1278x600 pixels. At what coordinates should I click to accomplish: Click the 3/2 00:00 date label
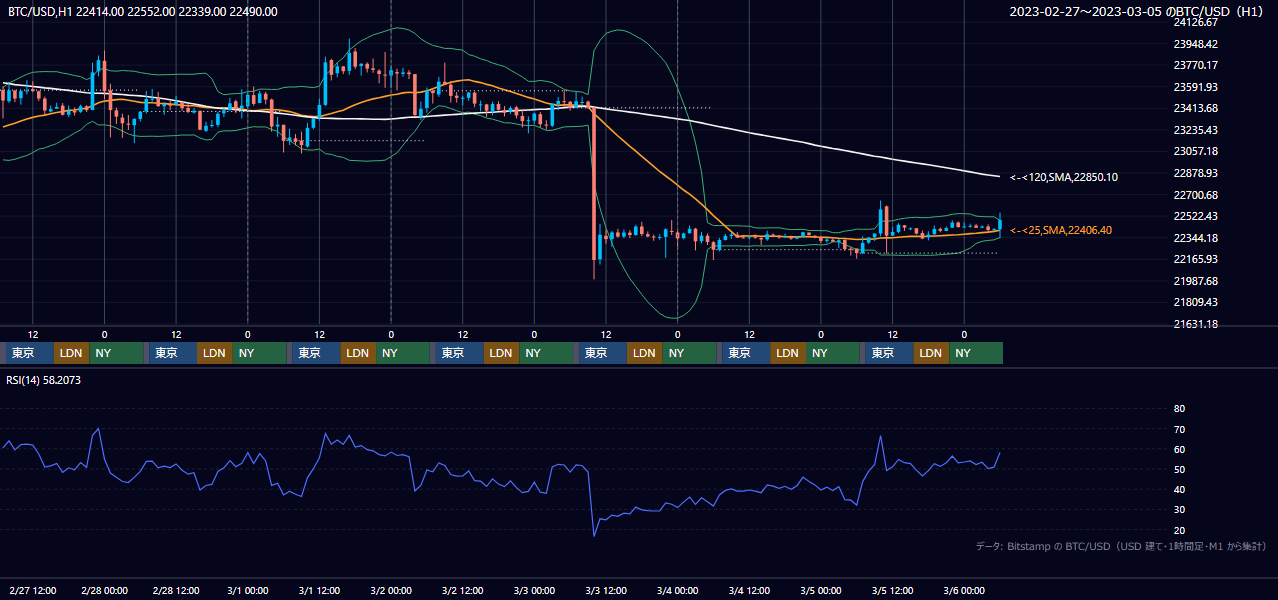point(391,590)
